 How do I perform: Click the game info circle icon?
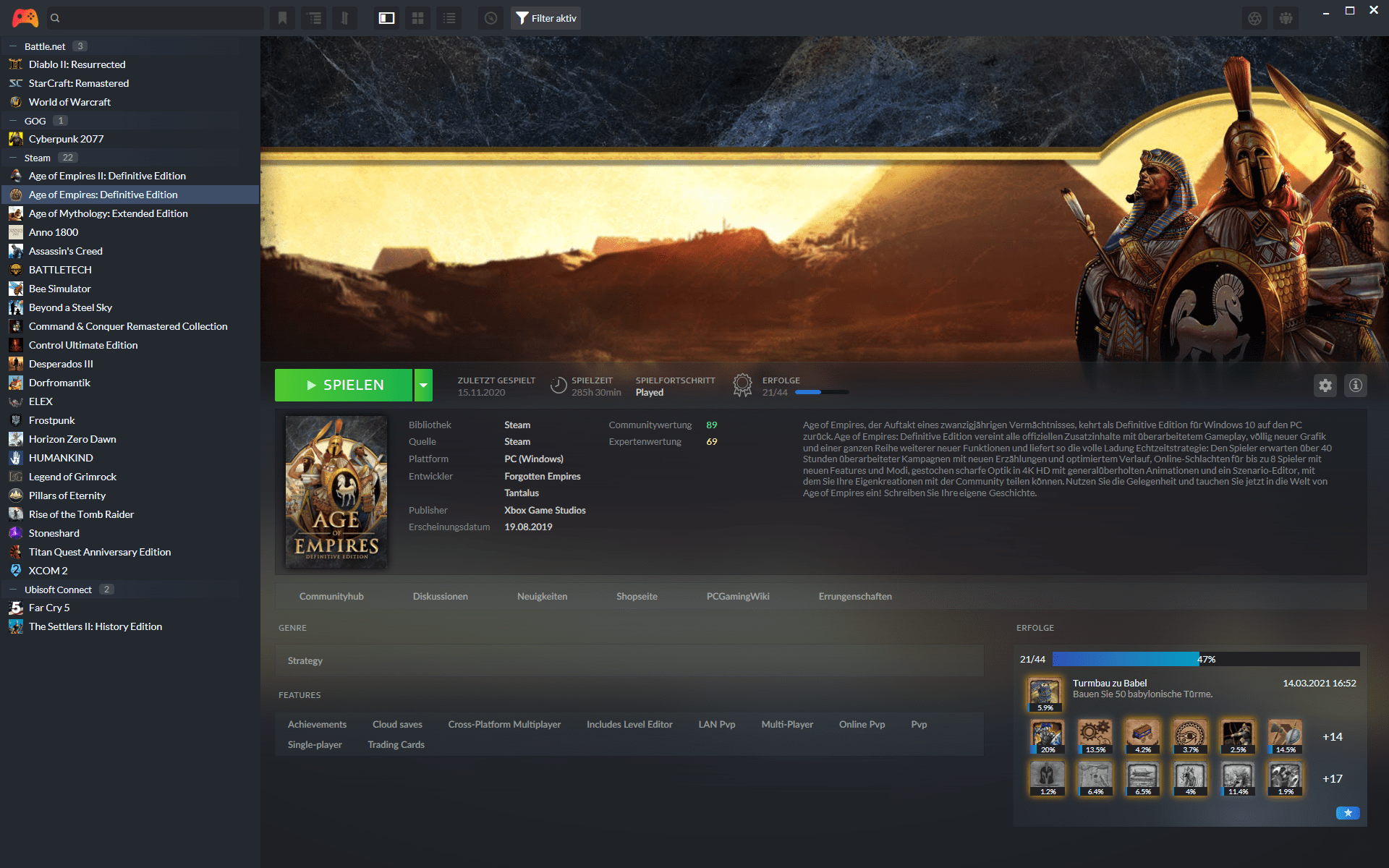click(1356, 386)
